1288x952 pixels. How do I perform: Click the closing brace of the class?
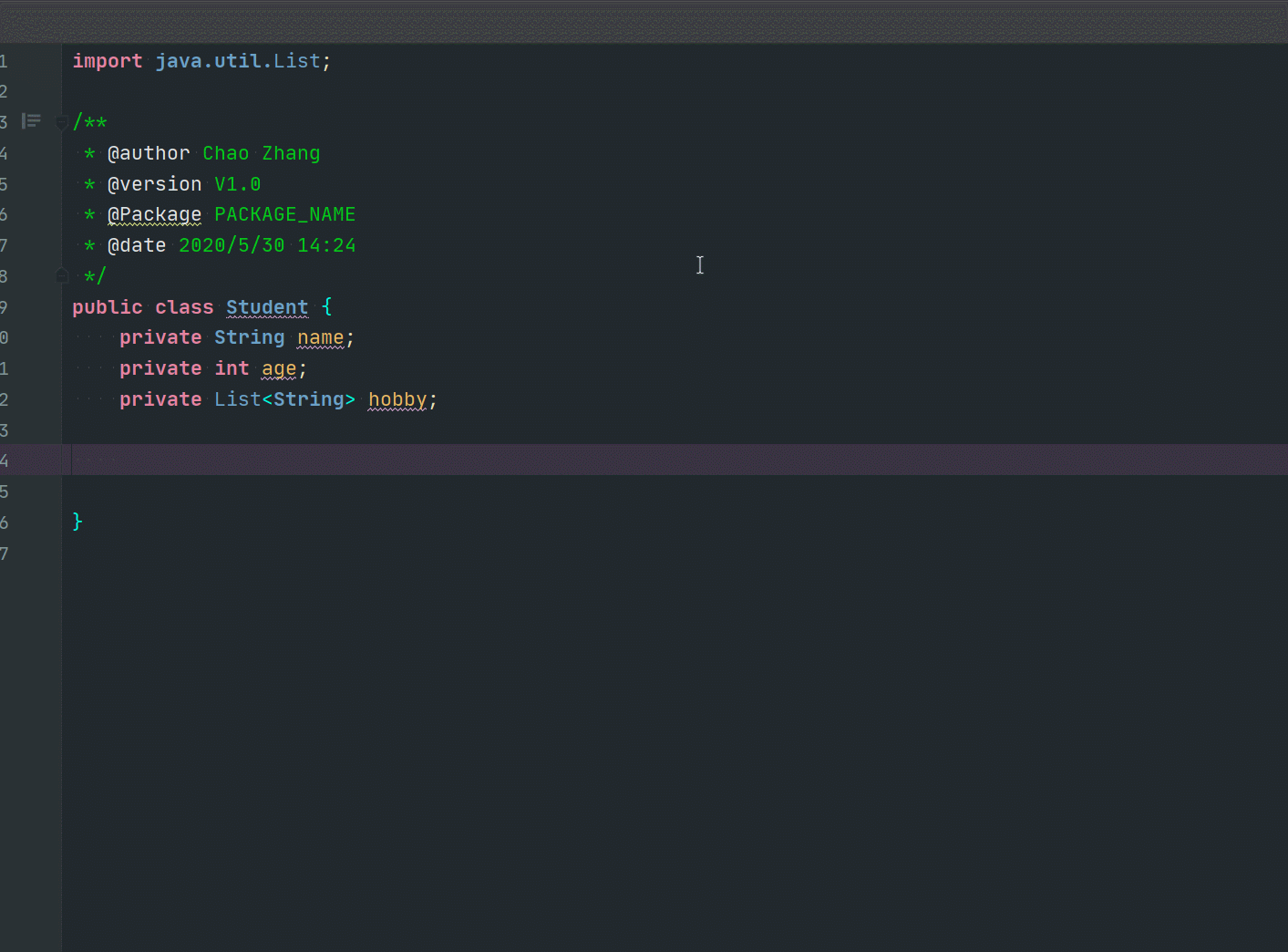(77, 522)
